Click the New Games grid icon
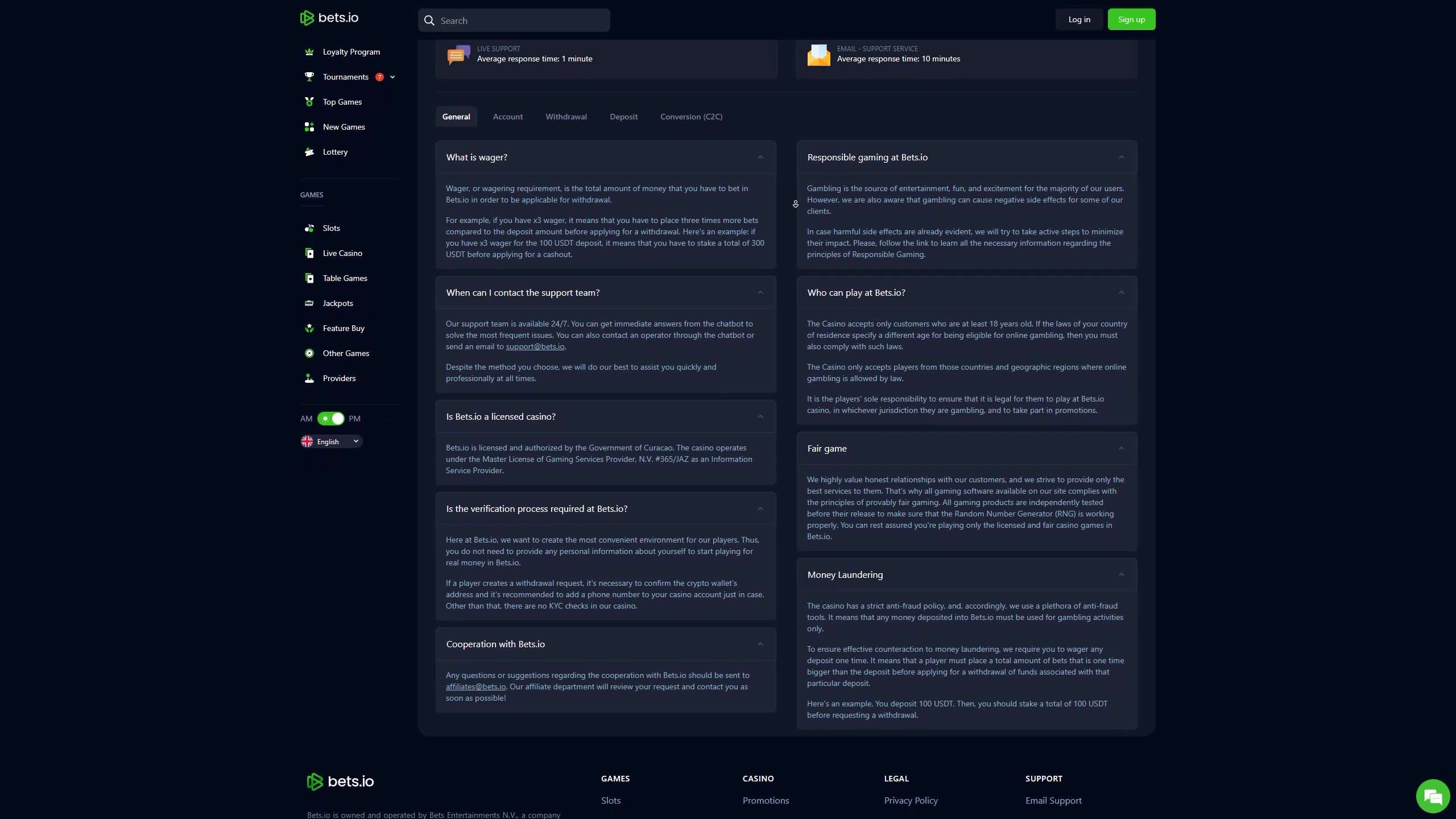1456x819 pixels. coord(309,127)
